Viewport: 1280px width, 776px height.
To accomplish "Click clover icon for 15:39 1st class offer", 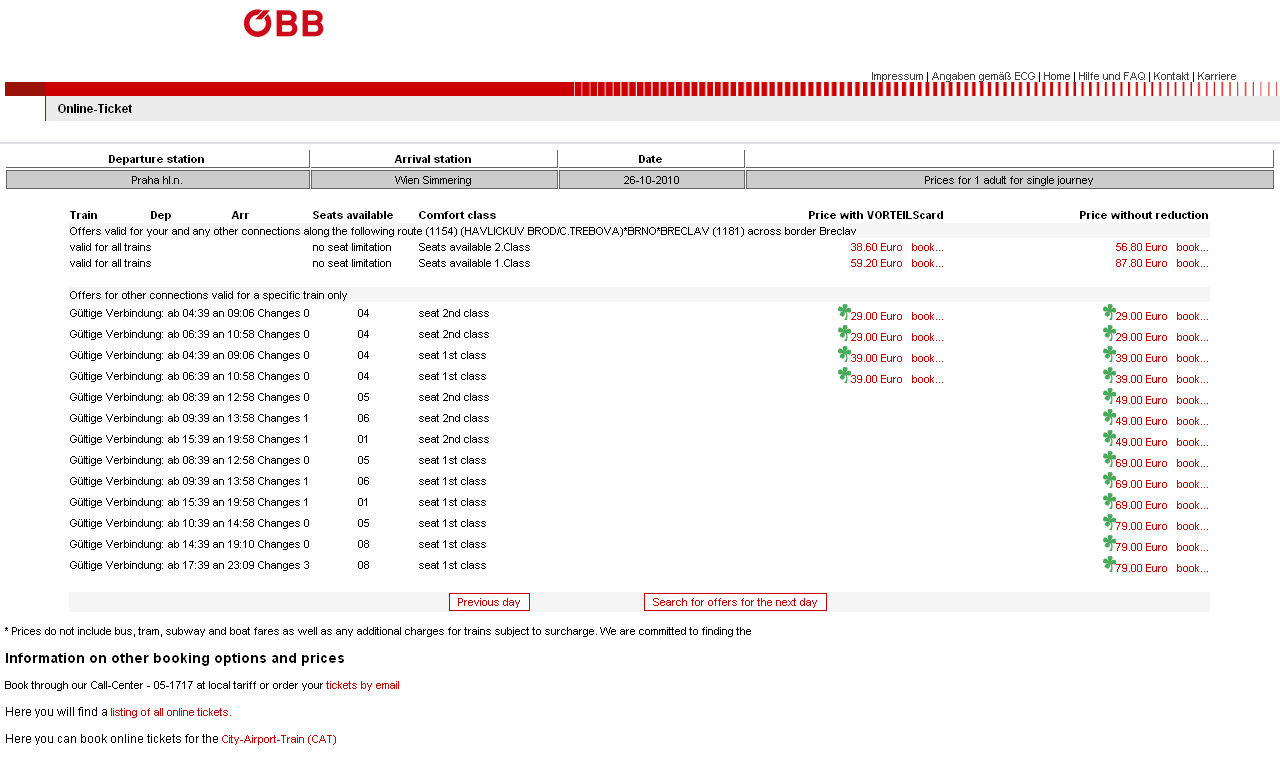I will pyautogui.click(x=1109, y=501).
